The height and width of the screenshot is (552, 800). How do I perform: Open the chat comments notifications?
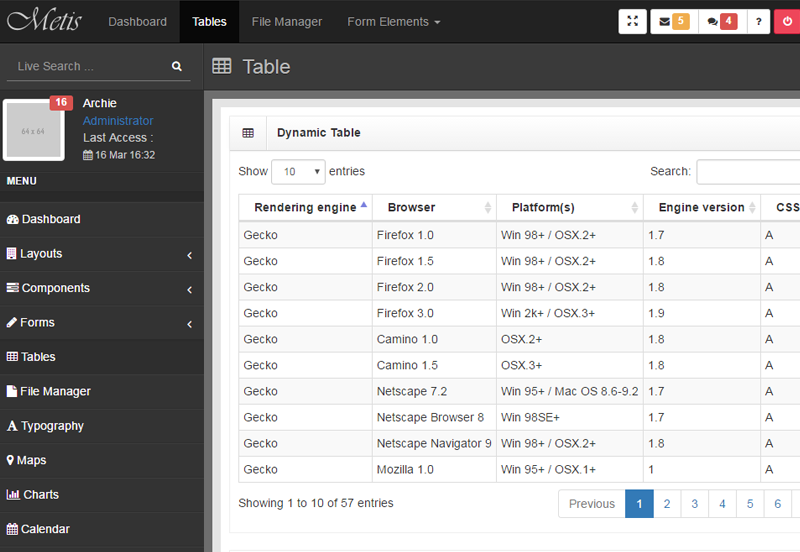point(719,21)
